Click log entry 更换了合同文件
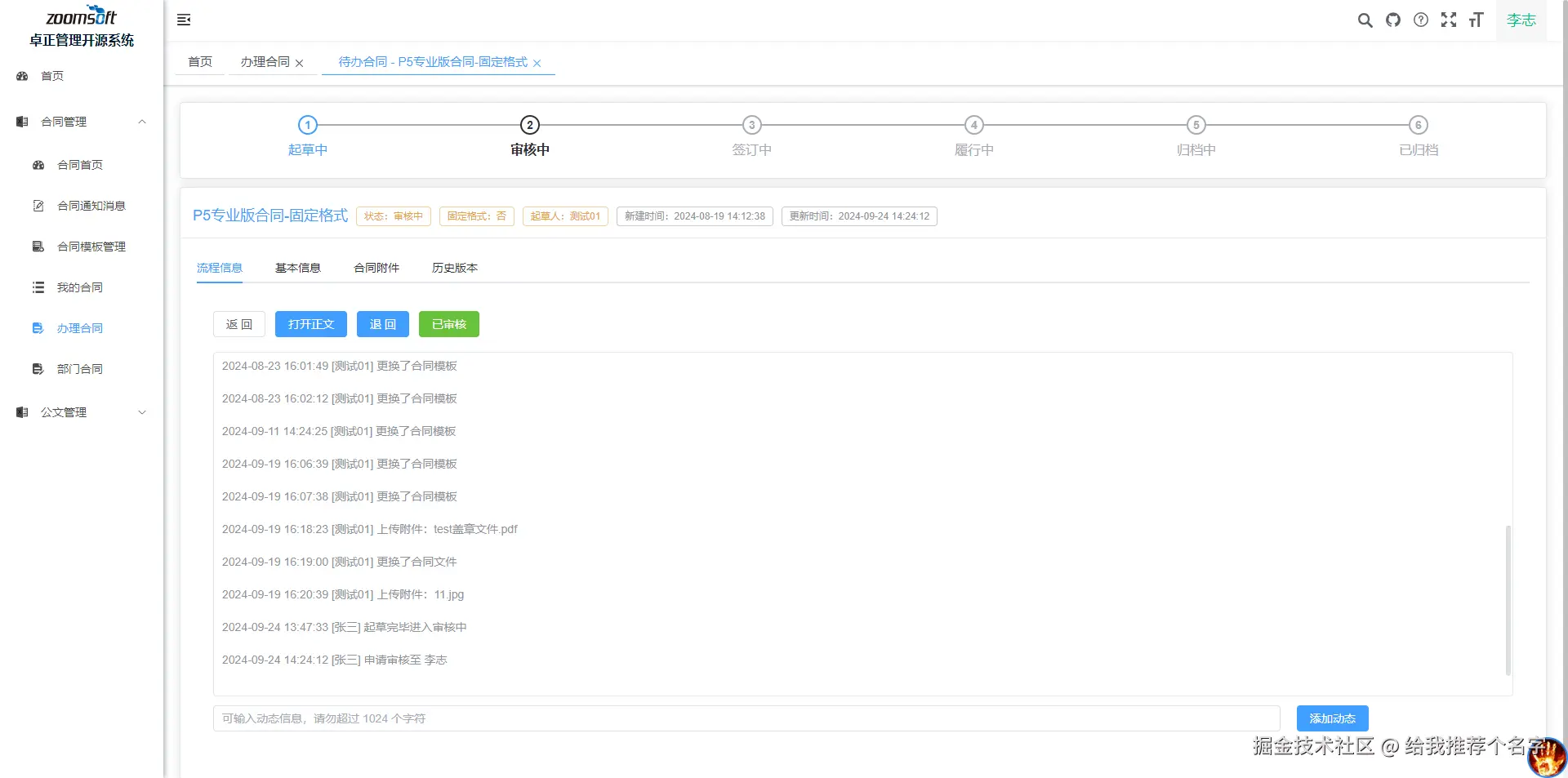The height and width of the screenshot is (778, 1568). tap(340, 562)
